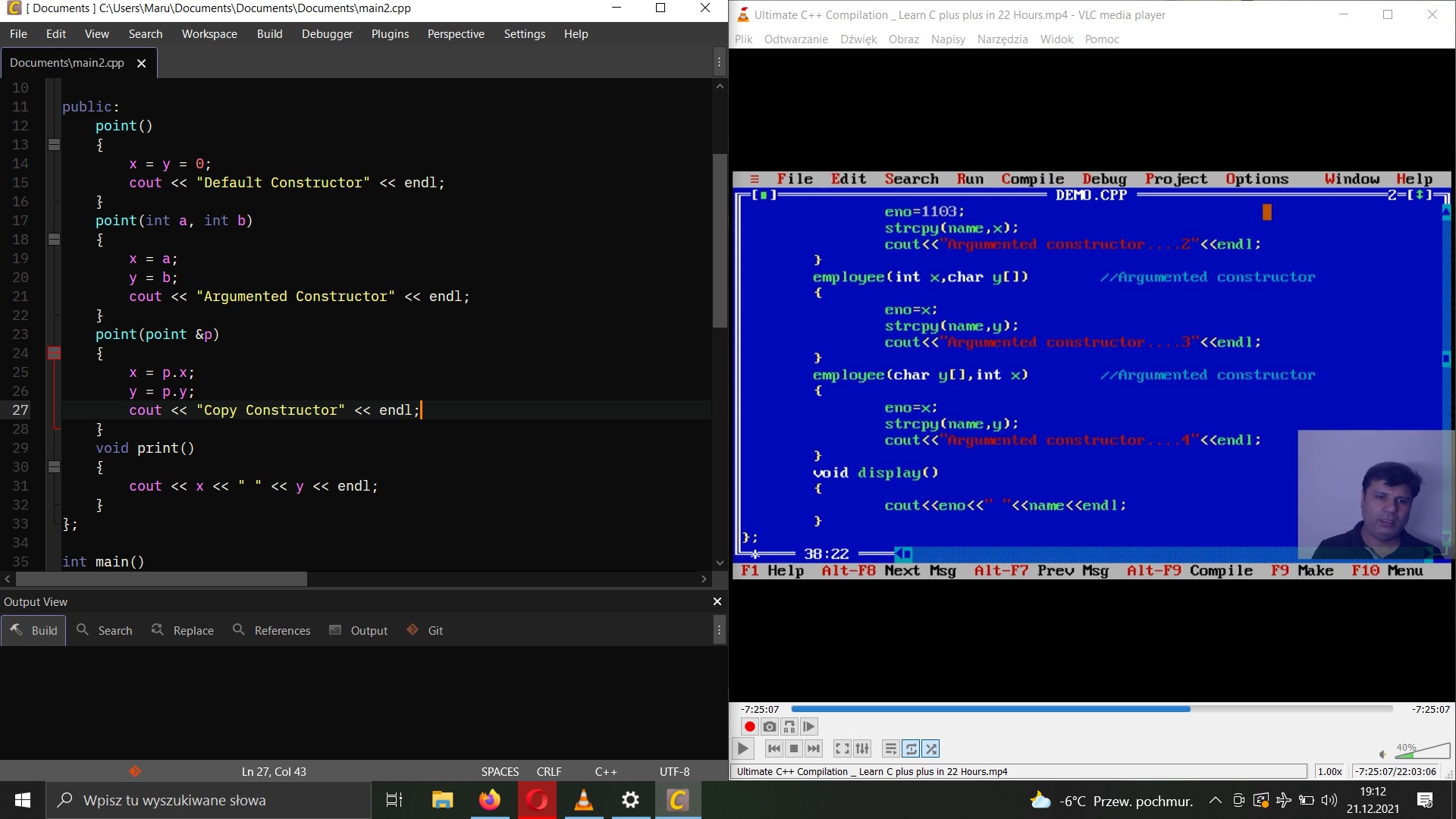Play the video in VLC
The height and width of the screenshot is (819, 1456).
coord(743,748)
